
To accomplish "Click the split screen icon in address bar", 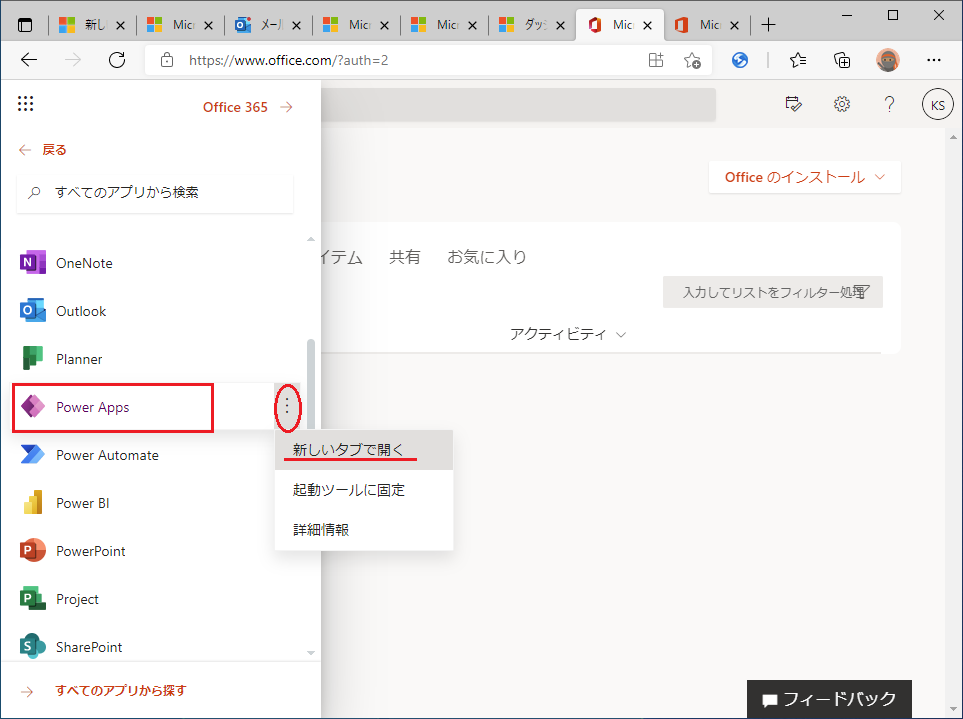I will [656, 60].
